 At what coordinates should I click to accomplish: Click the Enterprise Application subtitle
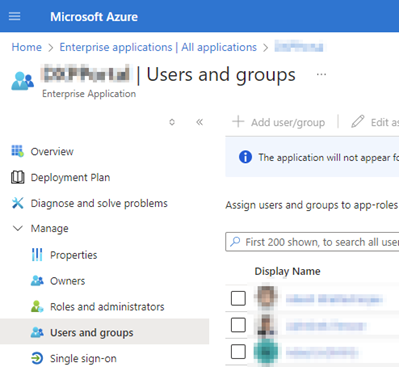89,94
